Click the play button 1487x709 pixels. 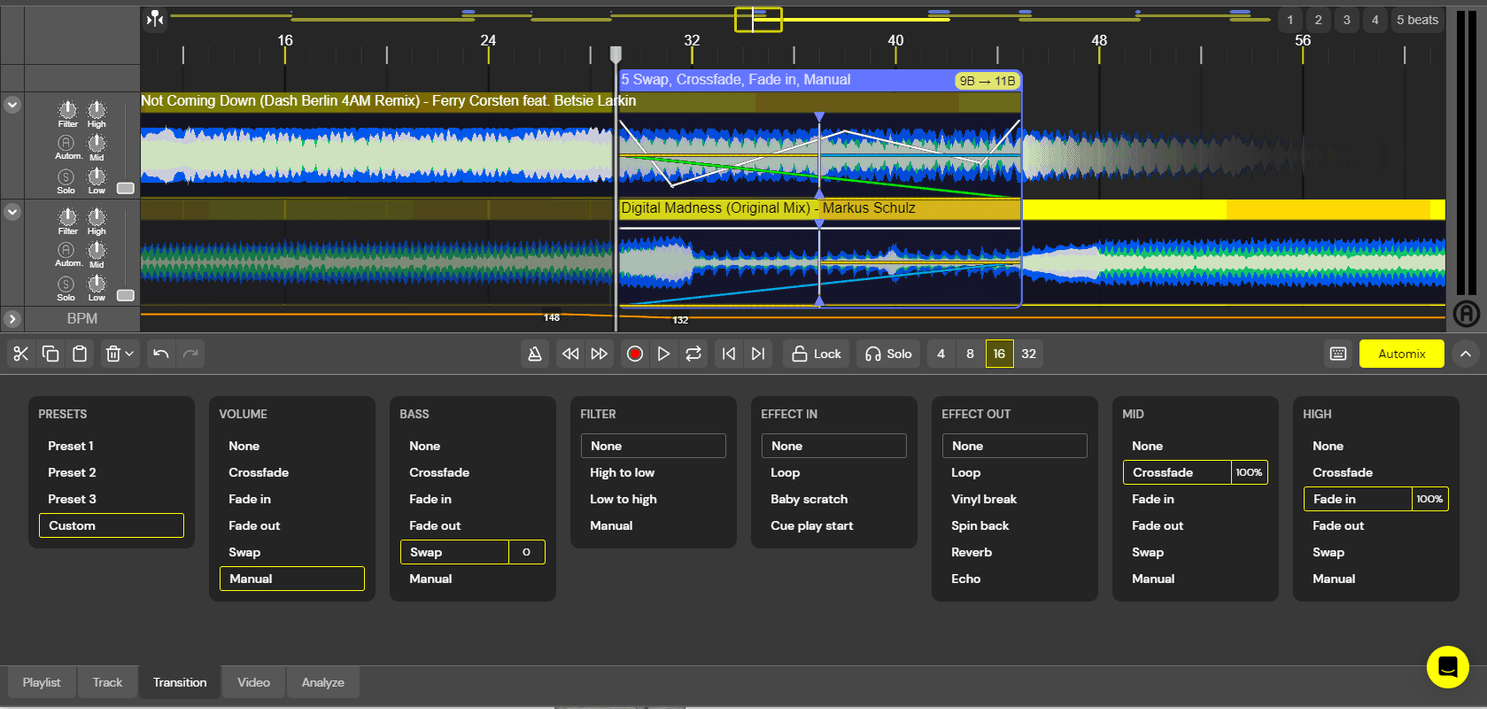coord(663,353)
